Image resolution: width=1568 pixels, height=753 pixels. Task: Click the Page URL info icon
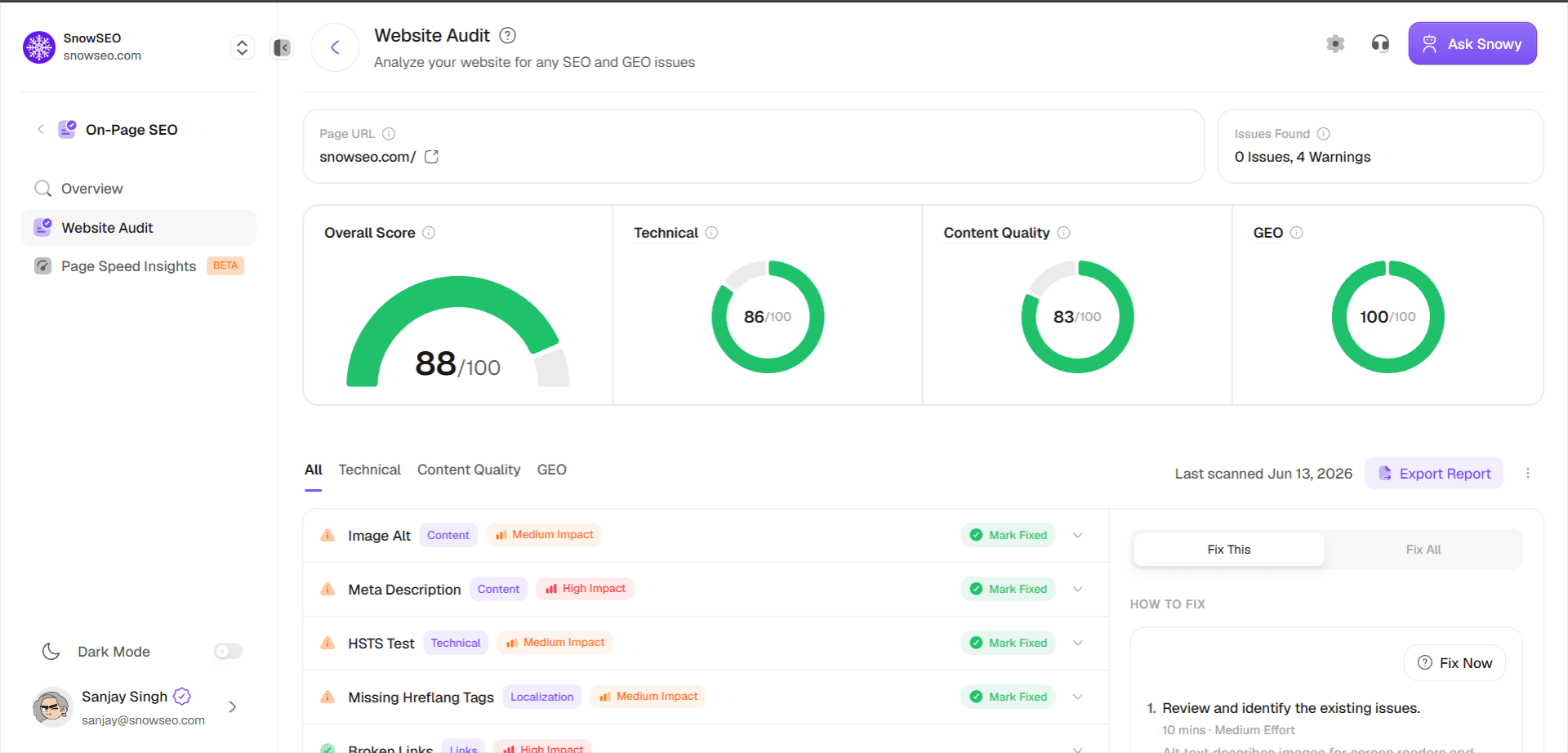pyautogui.click(x=389, y=134)
